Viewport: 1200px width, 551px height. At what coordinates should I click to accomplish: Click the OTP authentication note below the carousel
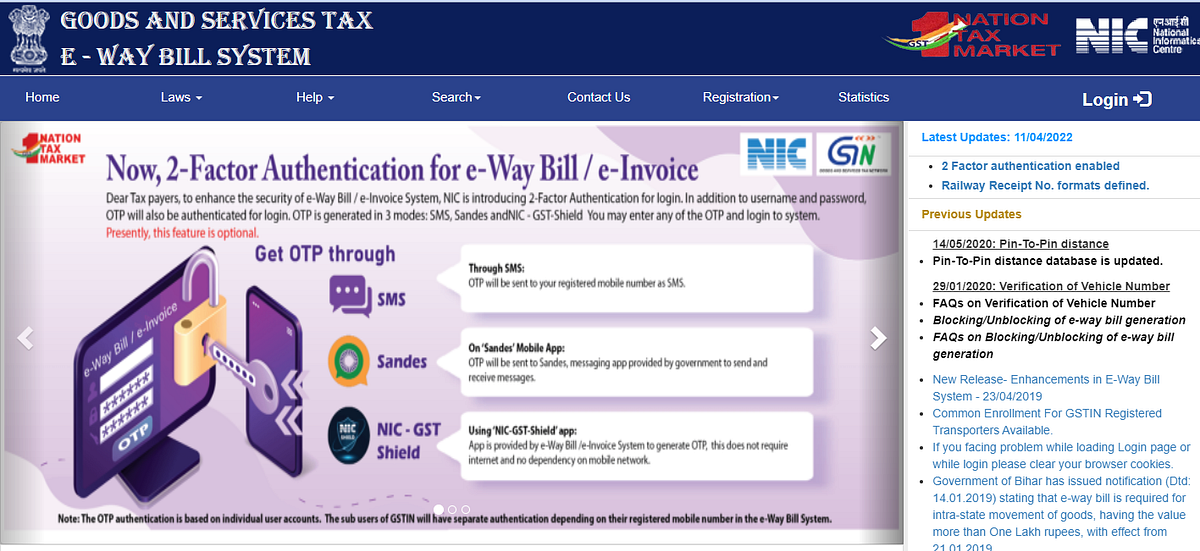tap(444, 519)
